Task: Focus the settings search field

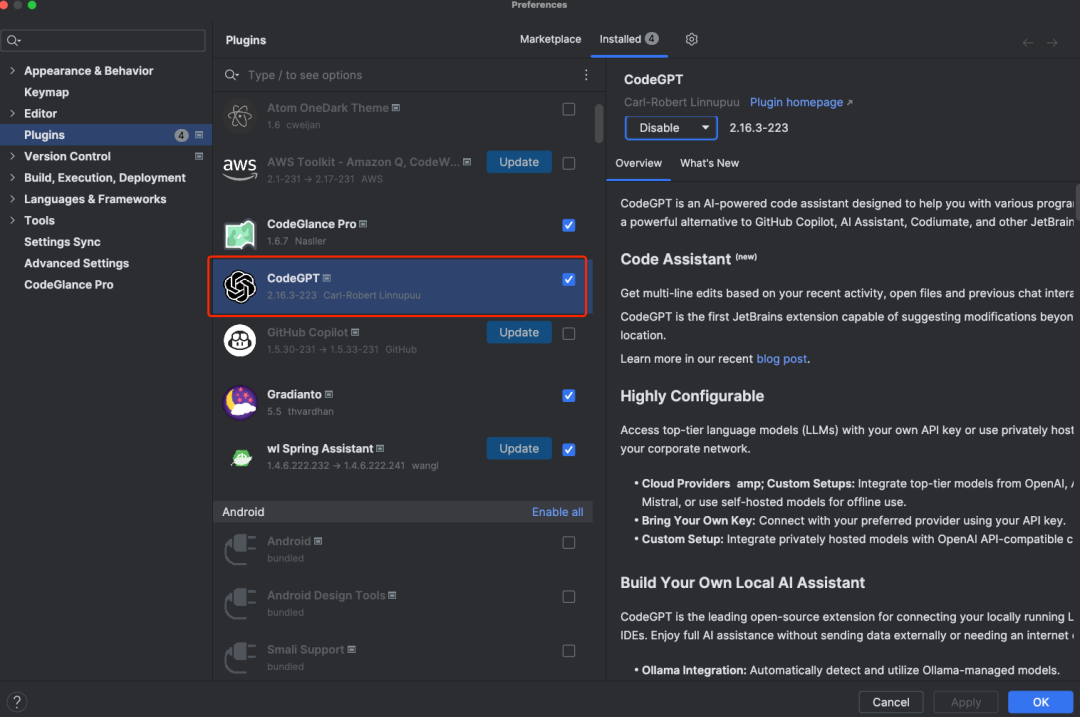Action: click(103, 41)
